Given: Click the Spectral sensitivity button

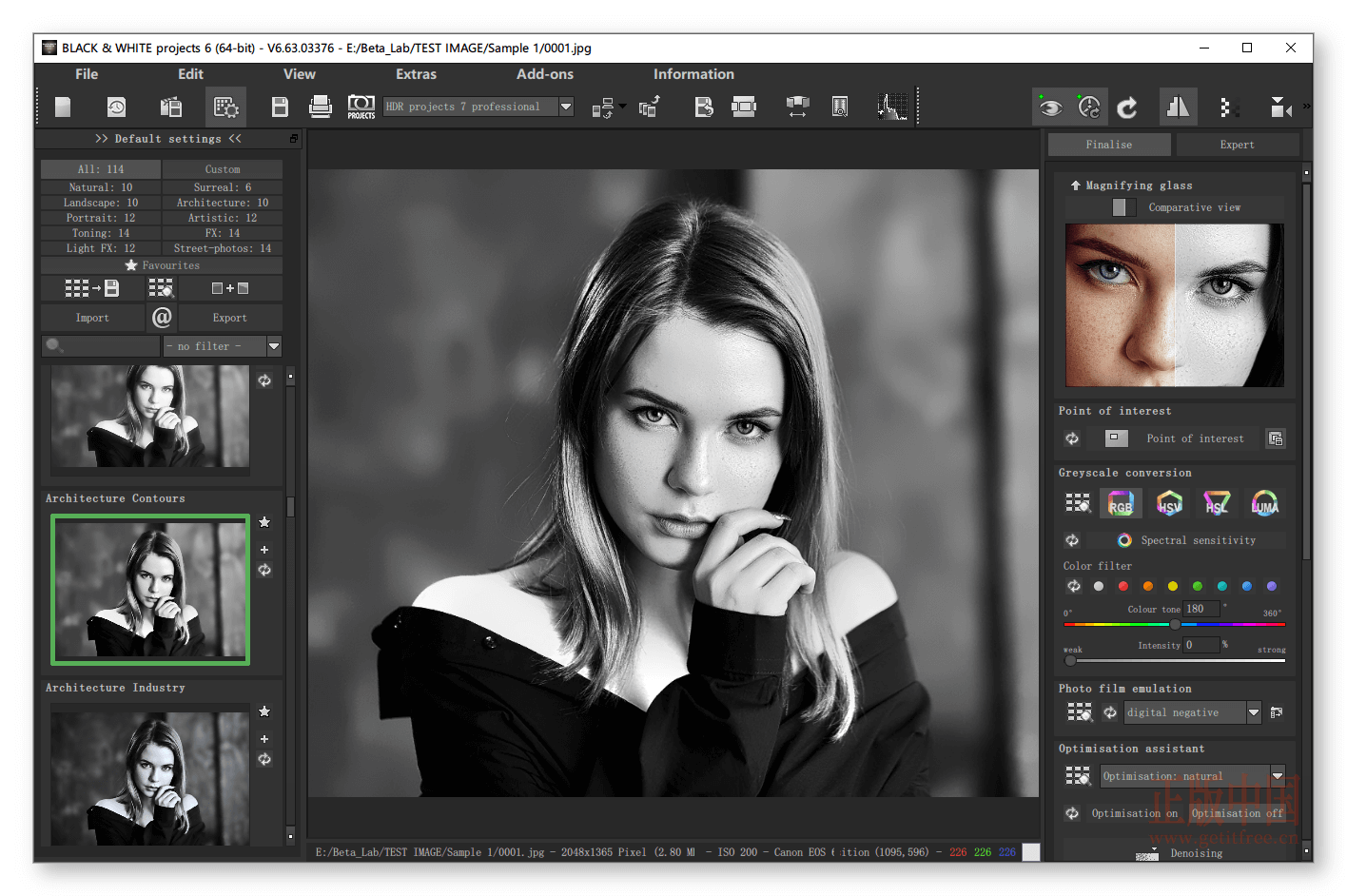Looking at the screenshot, I should tap(1186, 540).
